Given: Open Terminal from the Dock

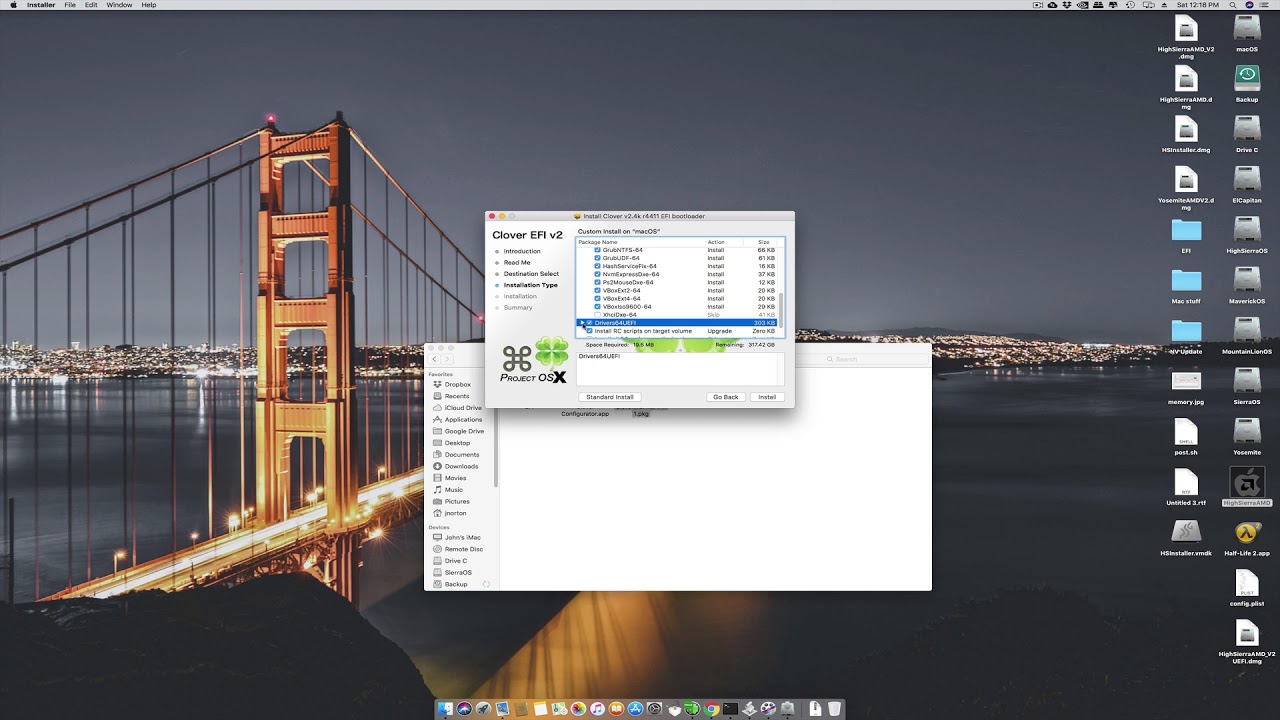Looking at the screenshot, I should (x=730, y=709).
